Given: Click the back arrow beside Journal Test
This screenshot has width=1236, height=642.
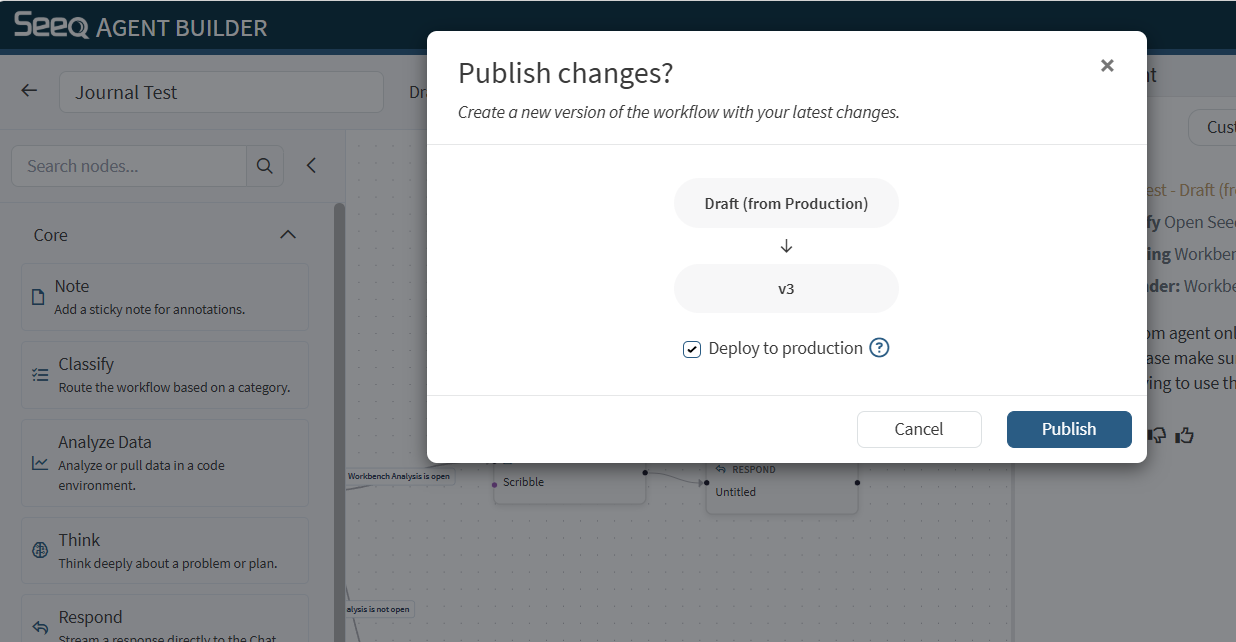Looking at the screenshot, I should 29,91.
